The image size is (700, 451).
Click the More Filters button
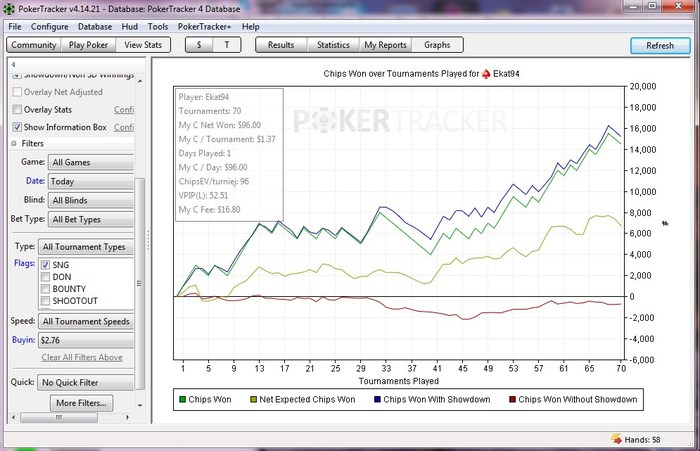[81, 403]
